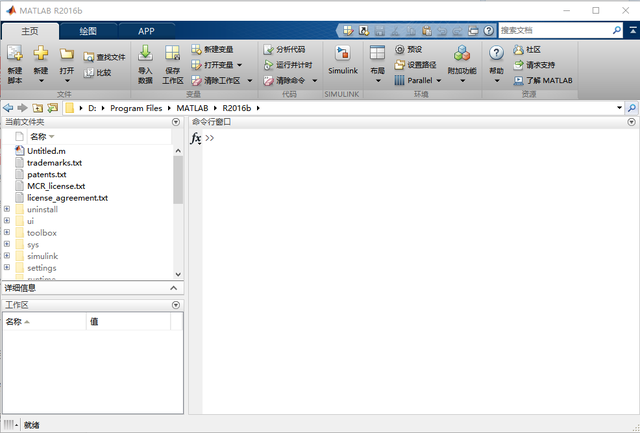
Task: Switch to the APP tab
Action: (x=146, y=31)
